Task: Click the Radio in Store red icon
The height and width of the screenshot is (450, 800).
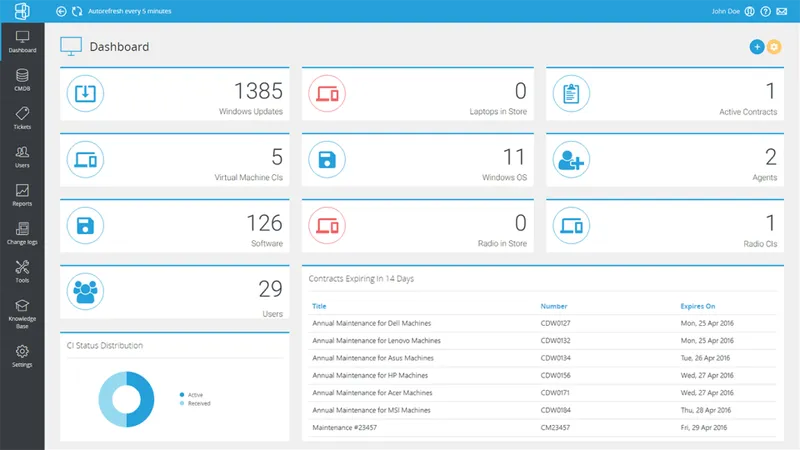Action: pyautogui.click(x=327, y=226)
